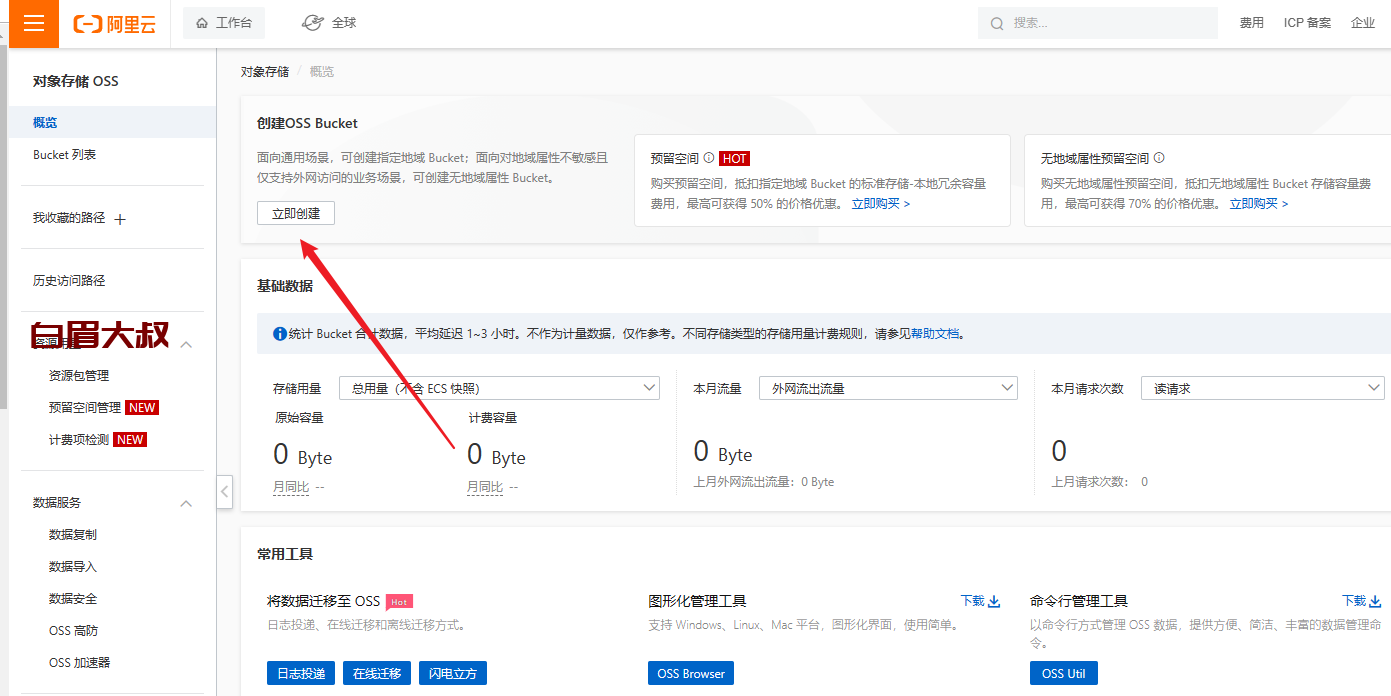The height and width of the screenshot is (696, 1391).
Task: Open 数据导入 in sidebar
Action: click(x=73, y=567)
